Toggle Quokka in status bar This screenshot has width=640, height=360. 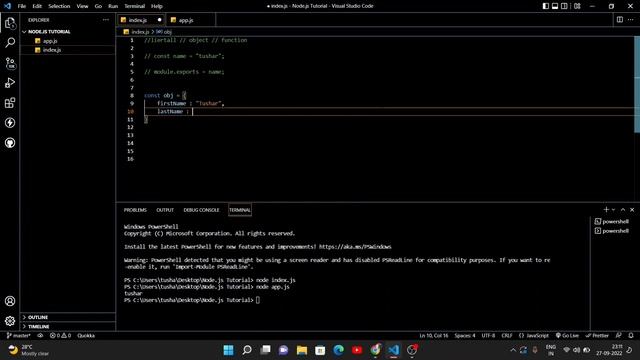point(86,336)
